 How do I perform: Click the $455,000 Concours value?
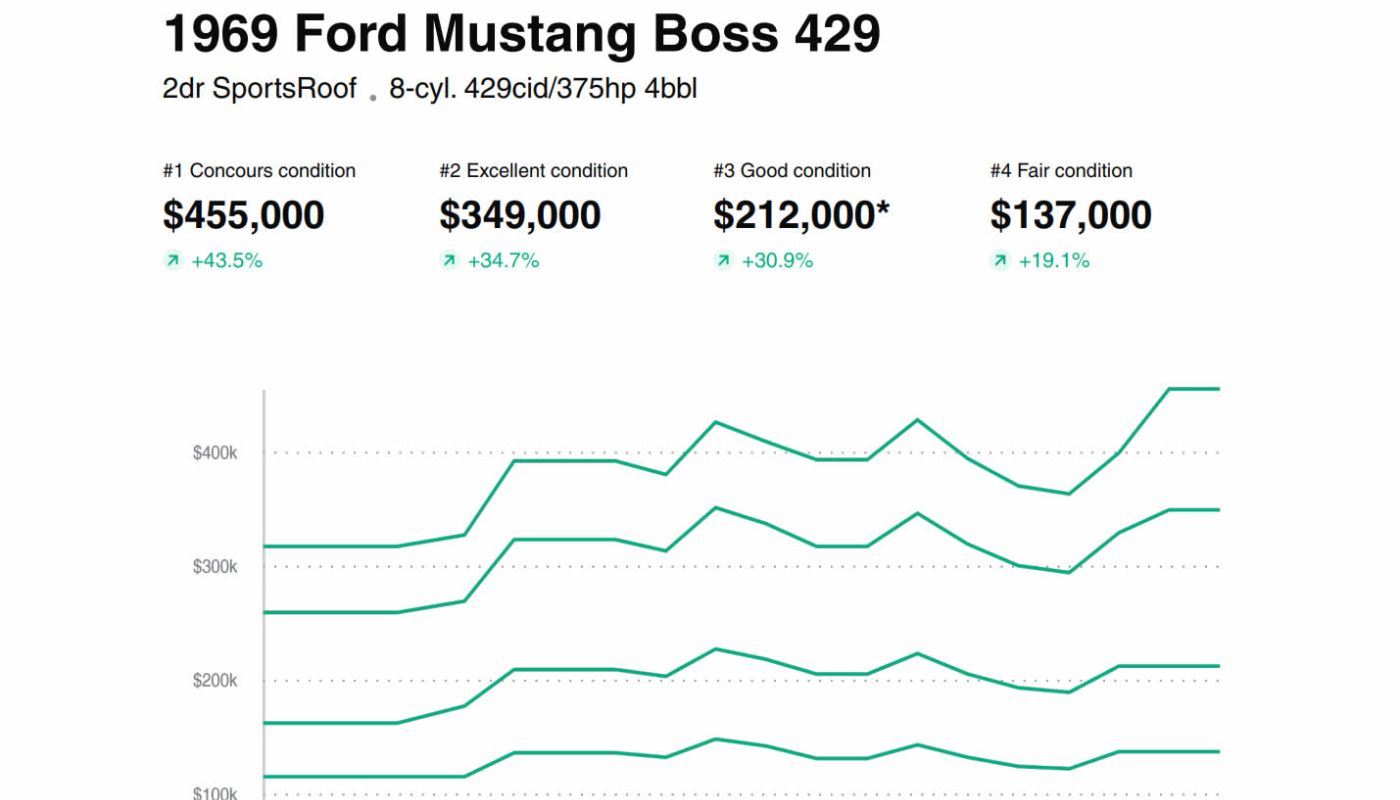point(243,215)
